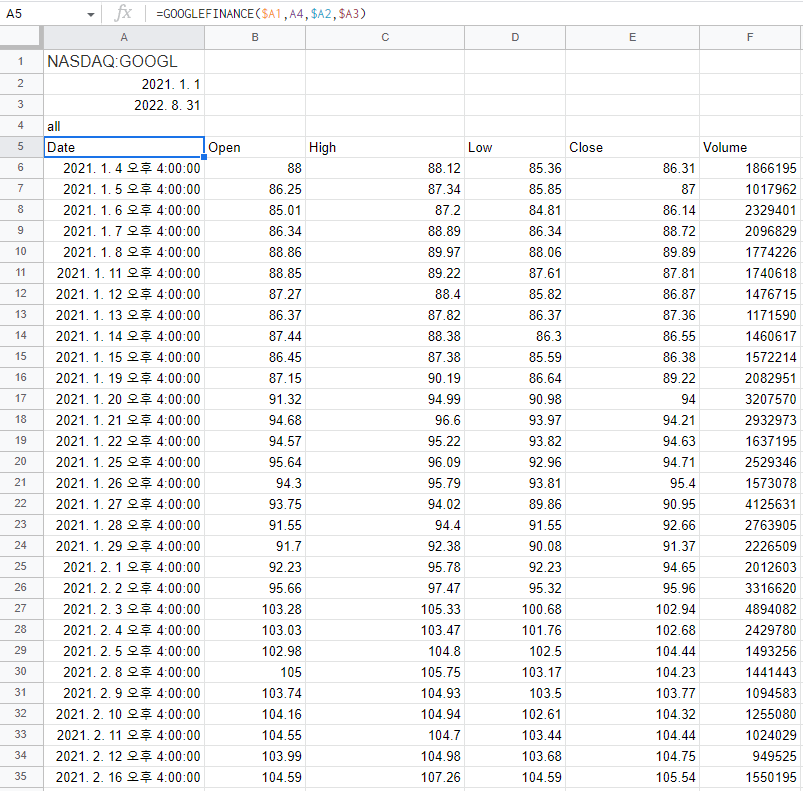The height and width of the screenshot is (791, 803).
Task: Click the Open header cell
Action: point(255,147)
